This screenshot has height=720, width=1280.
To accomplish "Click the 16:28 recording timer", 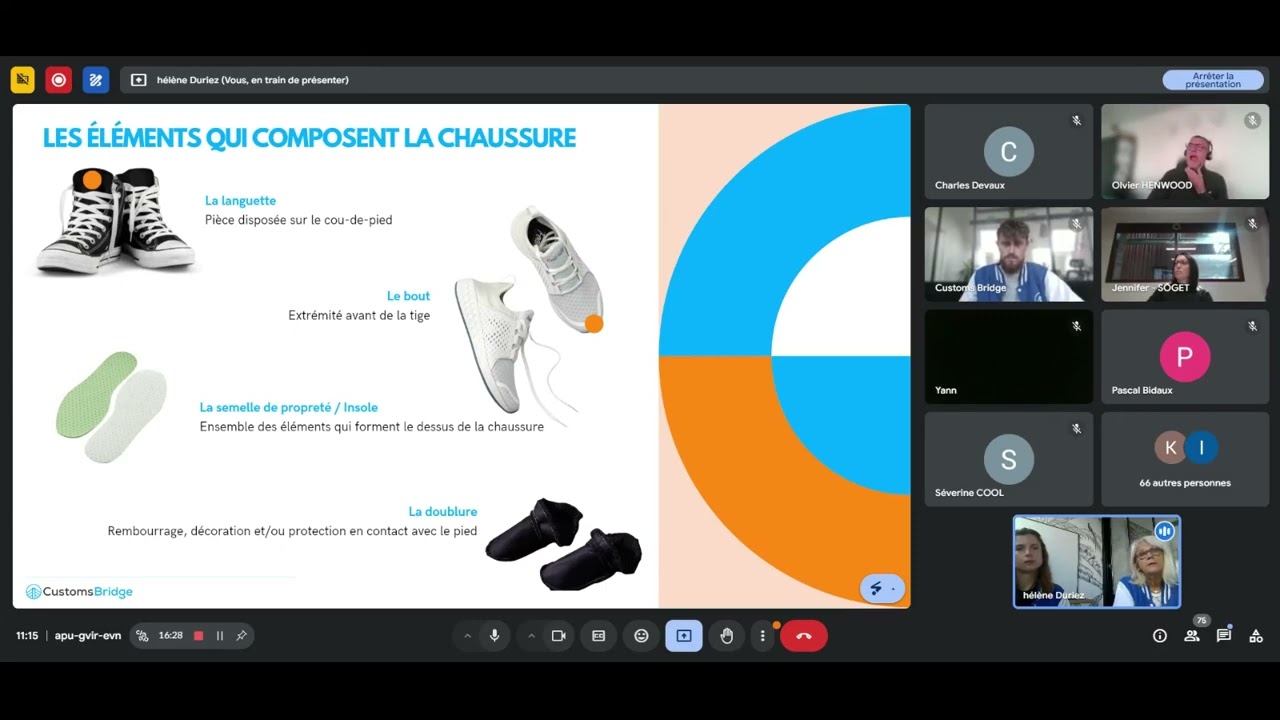I will (x=170, y=636).
